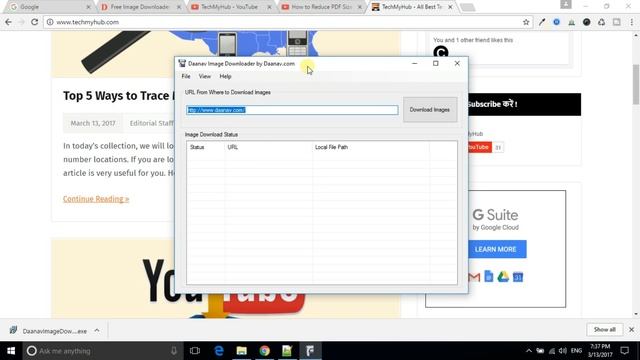Open the Help menu in Daanav Image Downloader

pos(225,76)
